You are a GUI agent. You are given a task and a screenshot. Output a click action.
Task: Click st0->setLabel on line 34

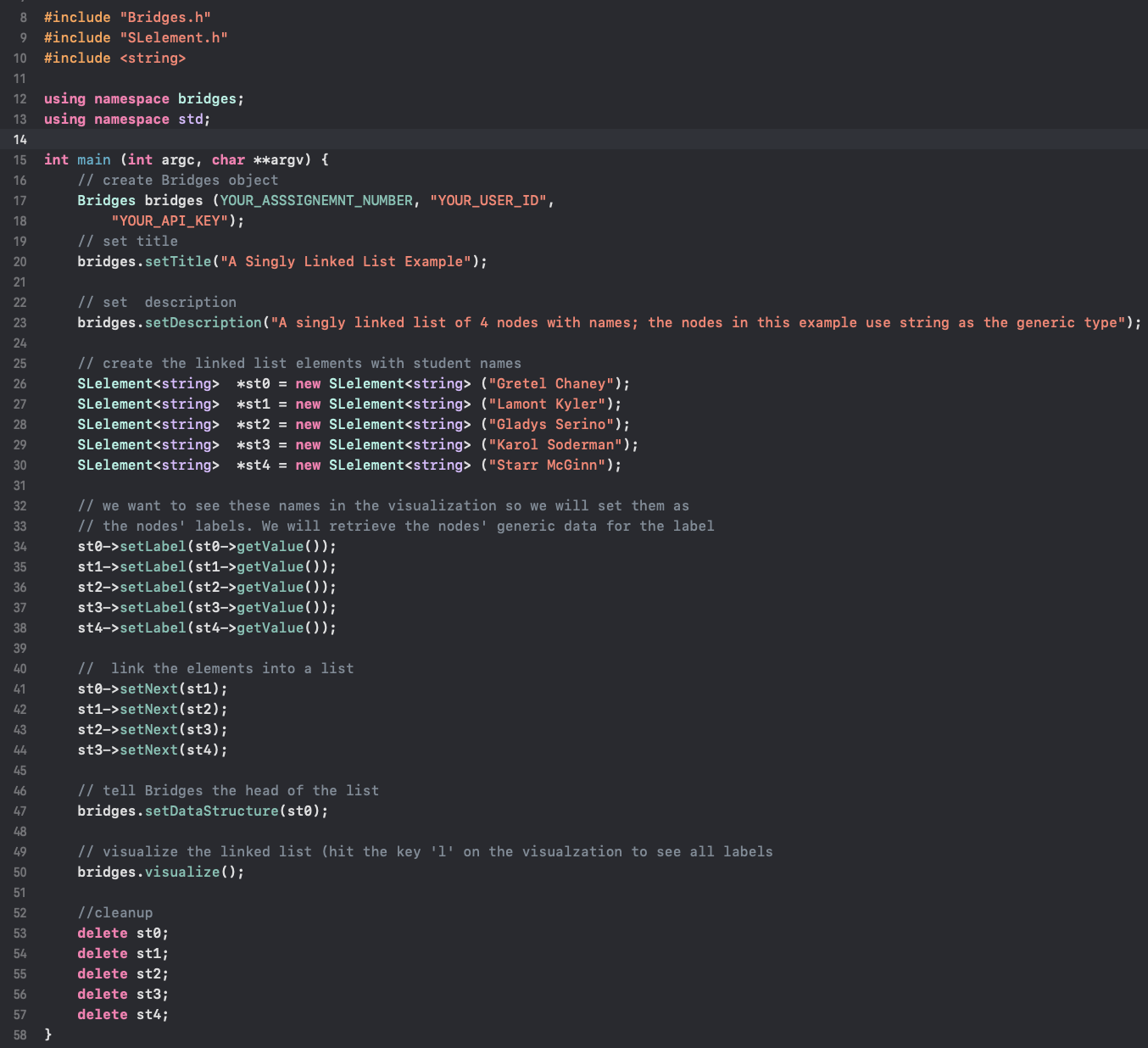tap(131, 547)
